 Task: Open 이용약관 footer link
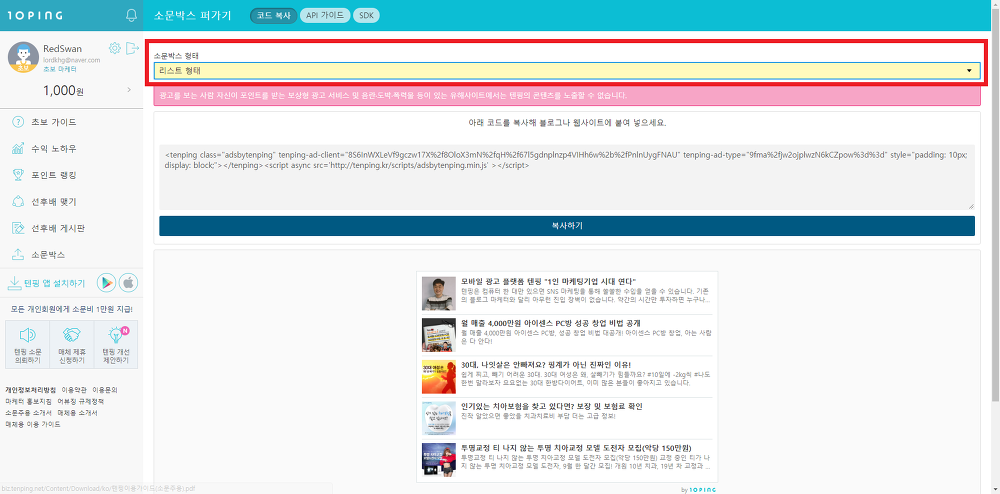pos(74,389)
